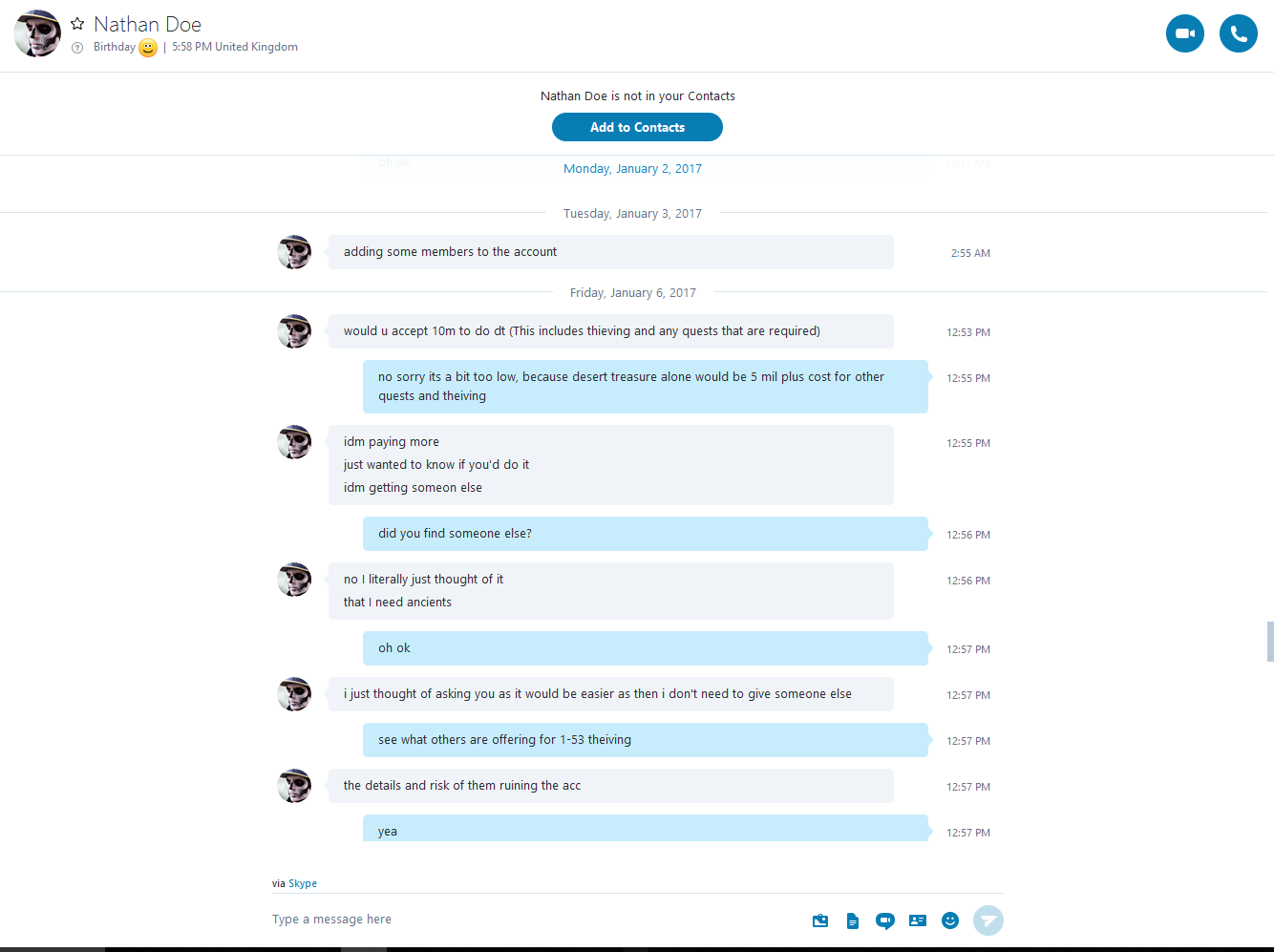Start a voice call with Nathan Doe
Image resolution: width=1274 pixels, height=952 pixels.
(1239, 33)
